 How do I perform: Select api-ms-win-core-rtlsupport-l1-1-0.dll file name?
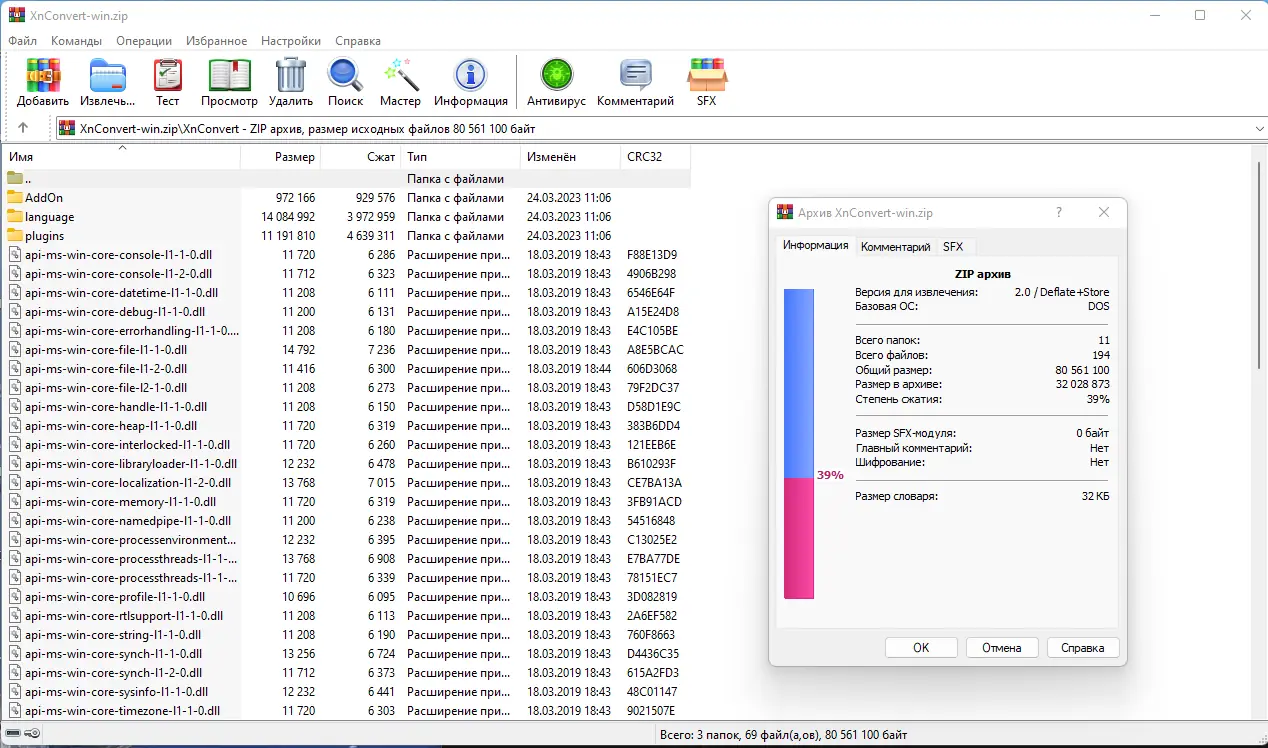[124, 616]
